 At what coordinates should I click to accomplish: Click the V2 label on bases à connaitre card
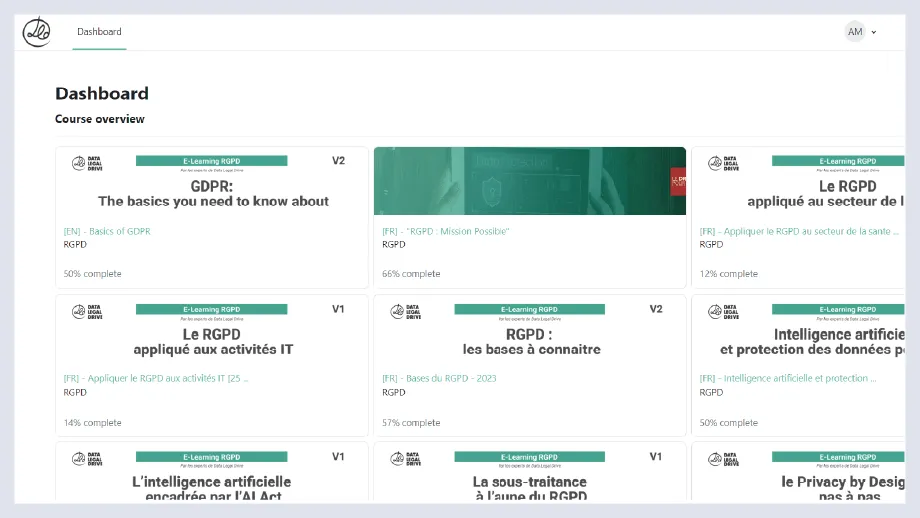656,309
